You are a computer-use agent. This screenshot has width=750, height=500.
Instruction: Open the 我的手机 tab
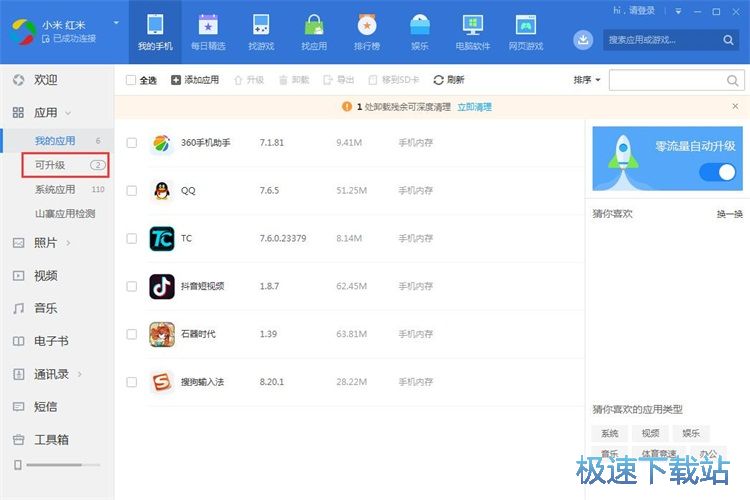pyautogui.click(x=155, y=32)
